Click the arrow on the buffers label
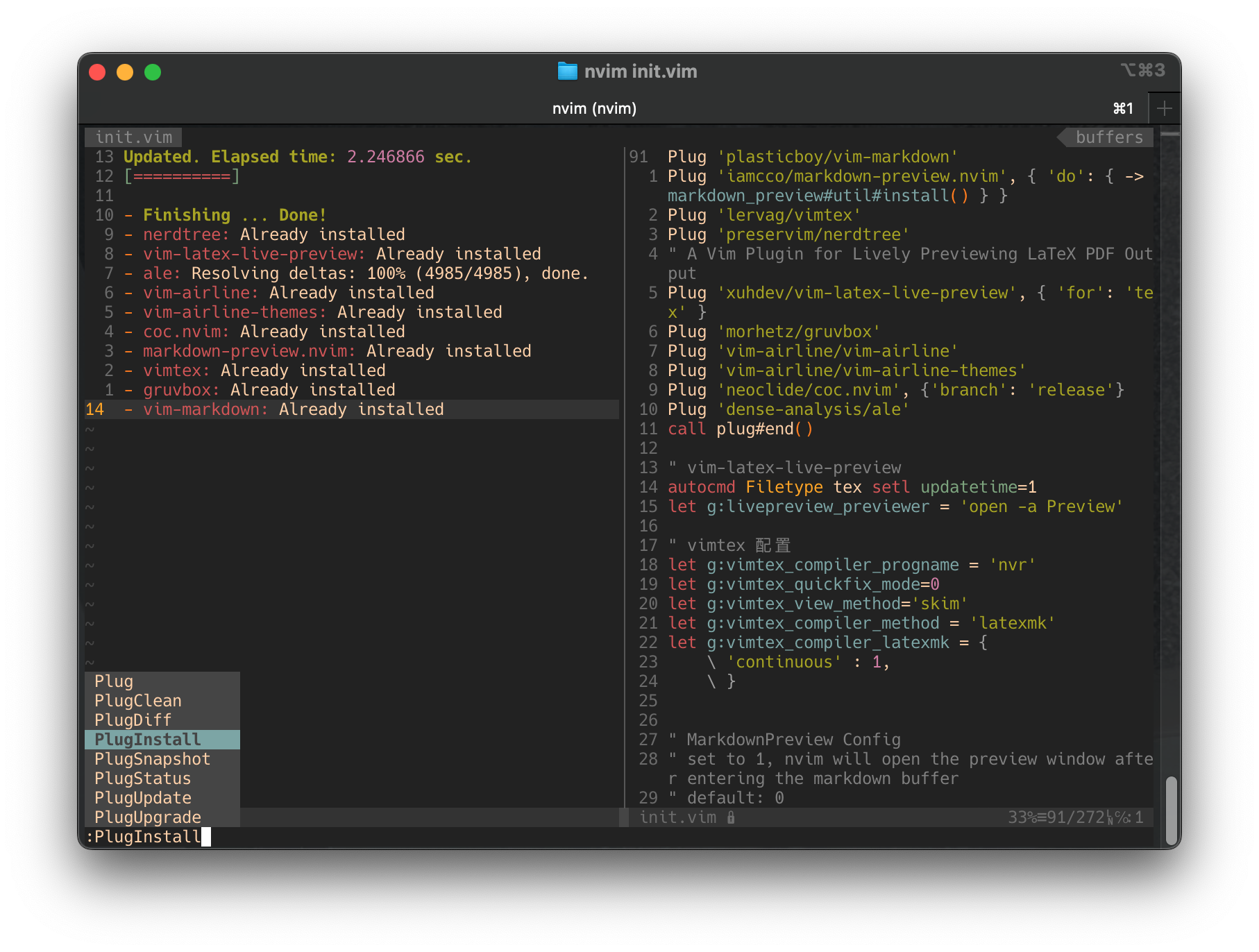The width and height of the screenshot is (1259, 952). [1063, 137]
